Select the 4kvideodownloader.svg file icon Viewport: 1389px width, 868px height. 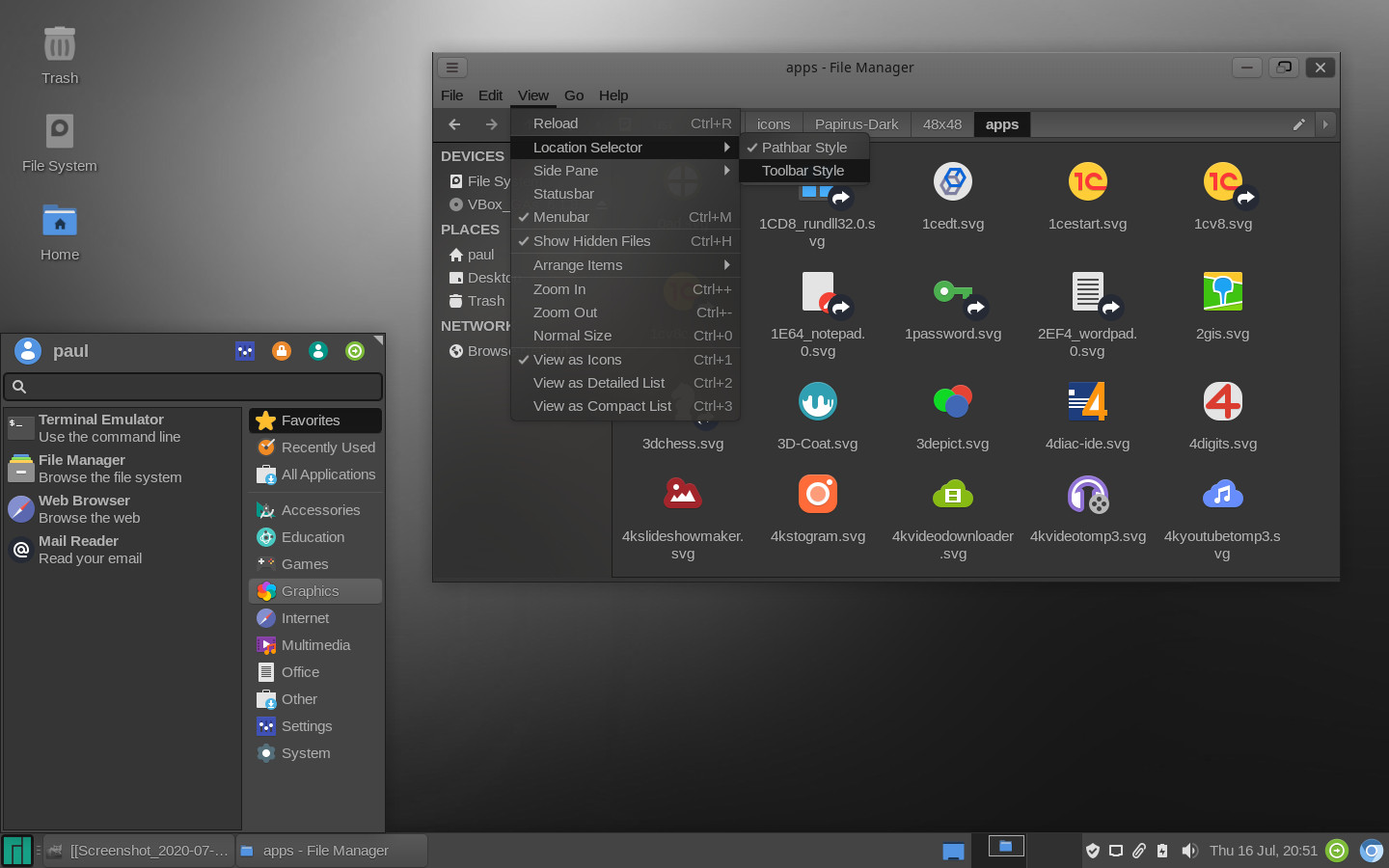953,495
